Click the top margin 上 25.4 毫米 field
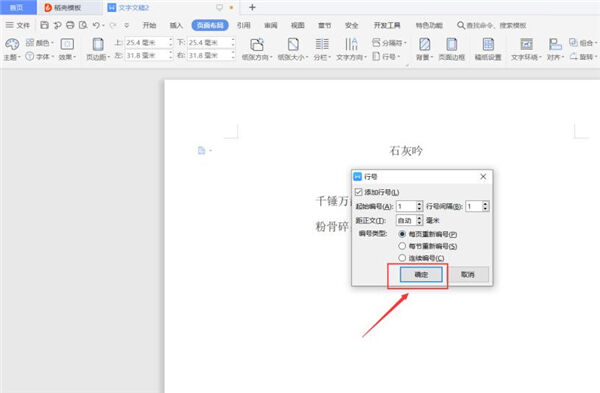Screen dimensions: 600x393 click(x=147, y=42)
